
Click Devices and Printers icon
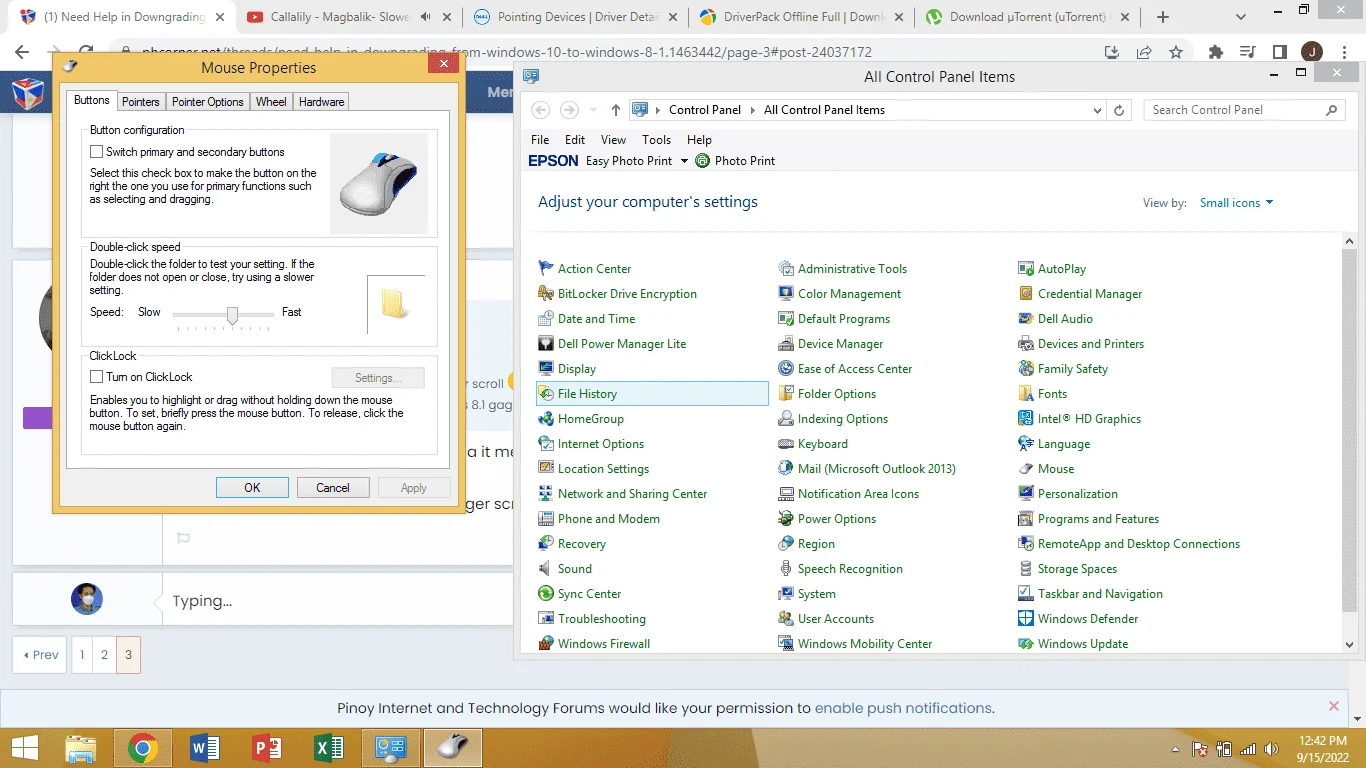pyautogui.click(x=1026, y=343)
